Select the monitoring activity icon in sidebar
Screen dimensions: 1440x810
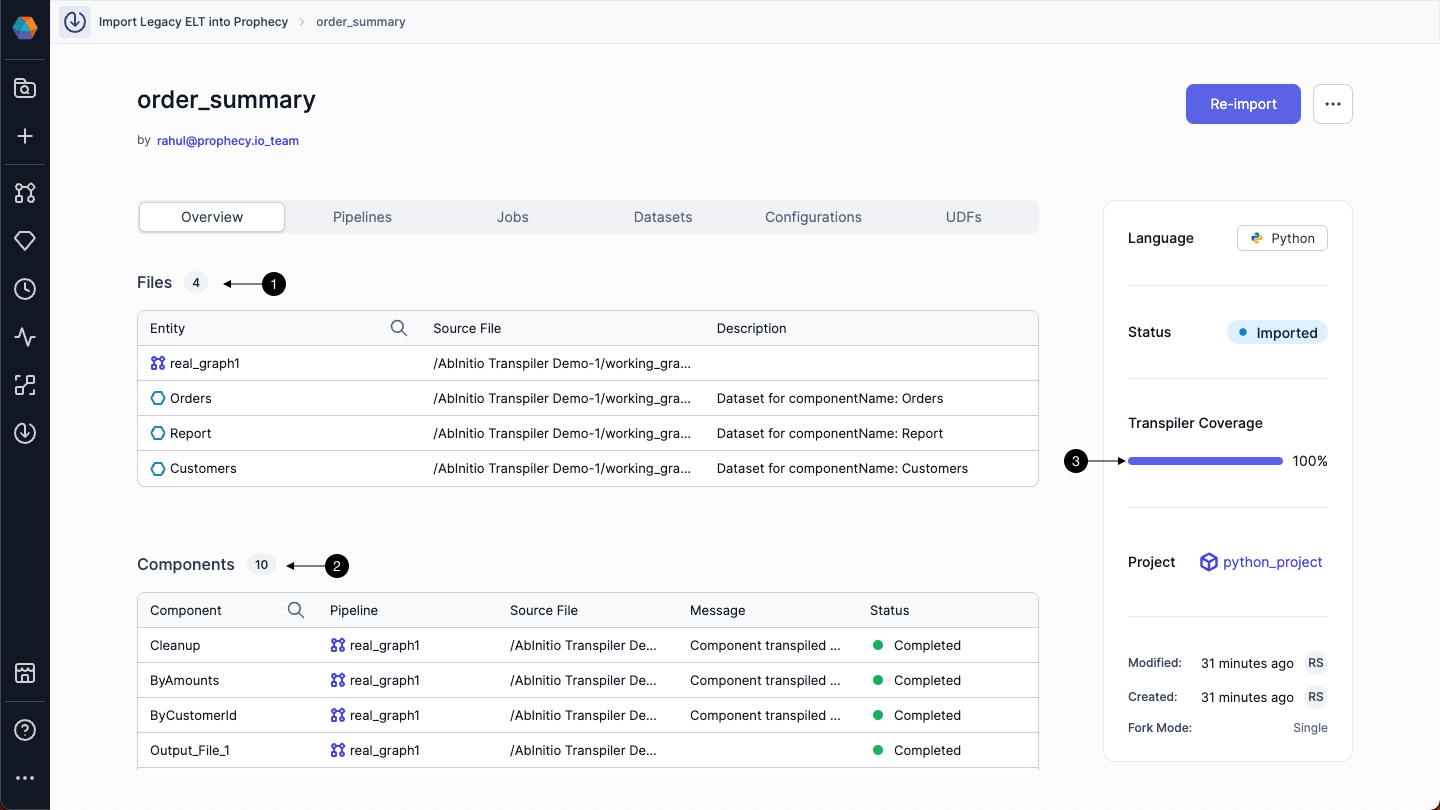24,337
